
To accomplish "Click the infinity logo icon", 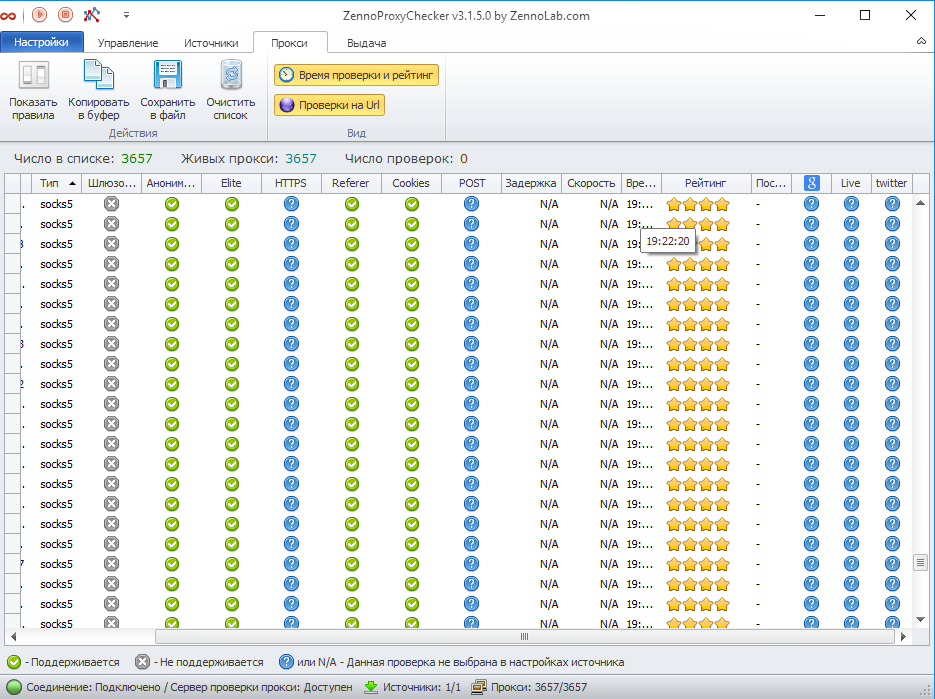I will 8,16.
